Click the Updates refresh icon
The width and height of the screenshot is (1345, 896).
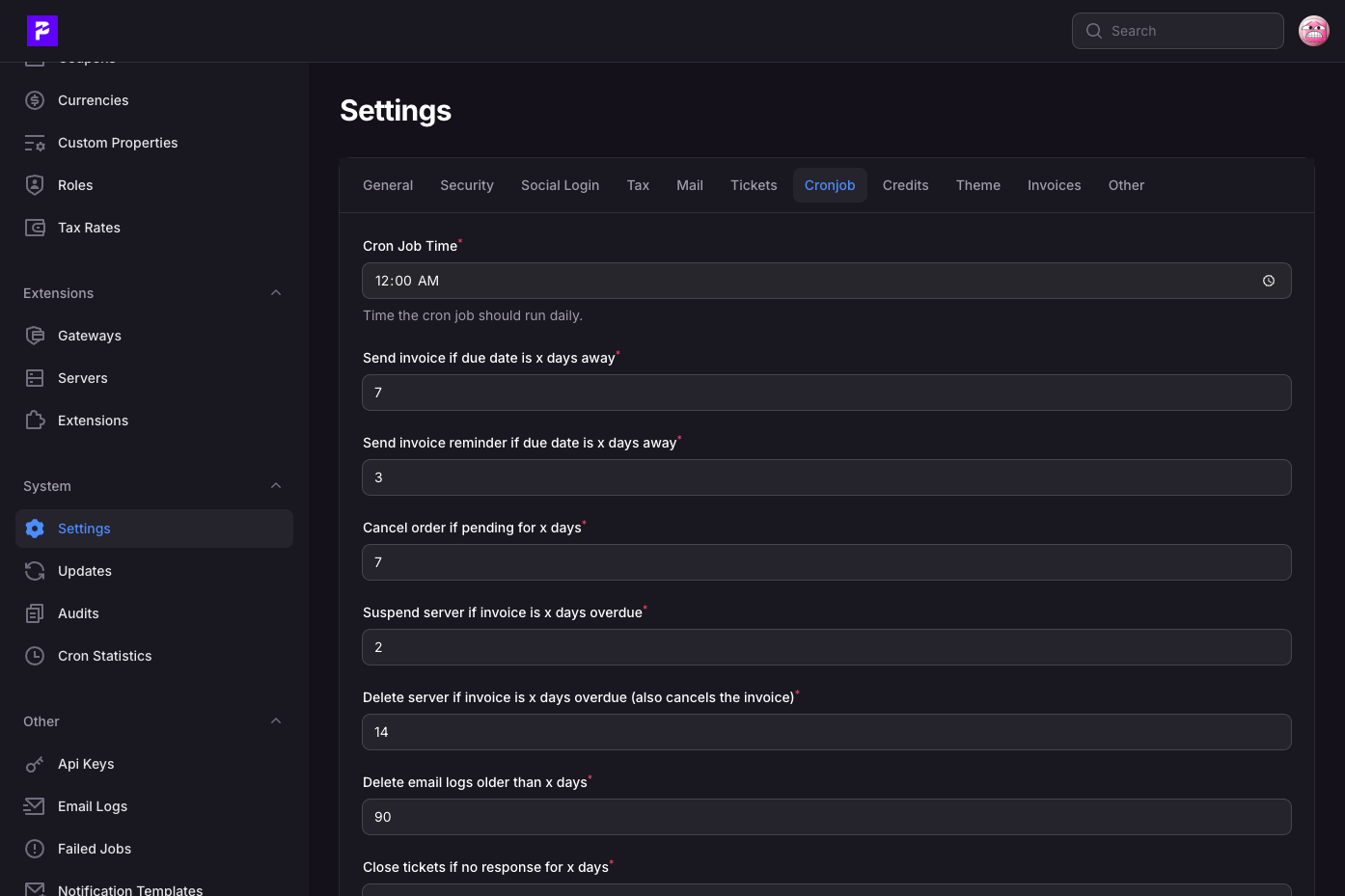[35, 571]
